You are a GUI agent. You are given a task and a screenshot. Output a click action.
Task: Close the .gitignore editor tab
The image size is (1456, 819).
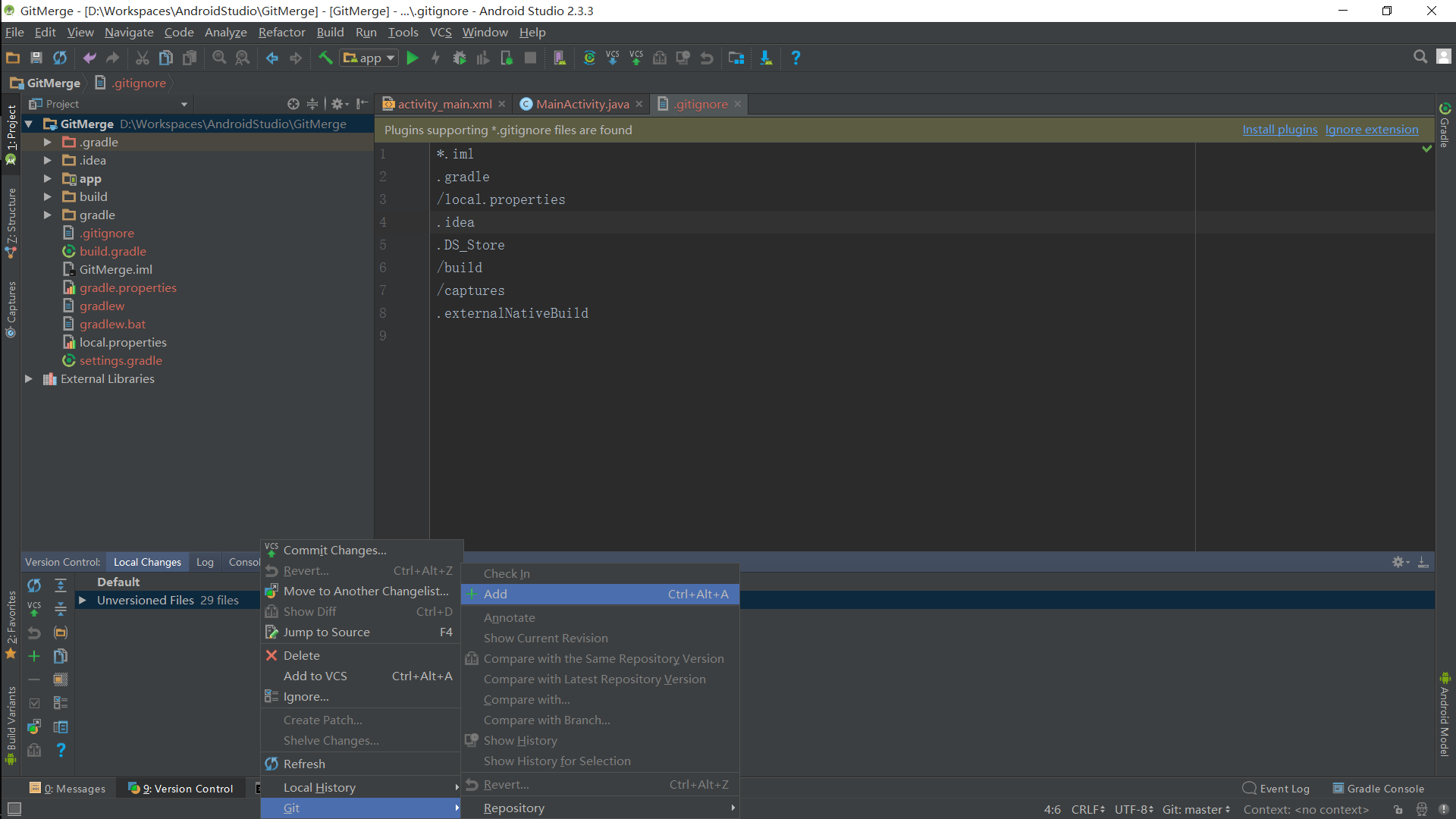click(738, 105)
